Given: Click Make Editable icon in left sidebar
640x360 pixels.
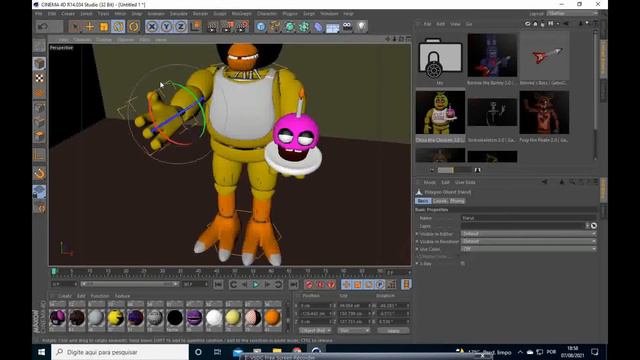Looking at the screenshot, I should coord(39,45).
